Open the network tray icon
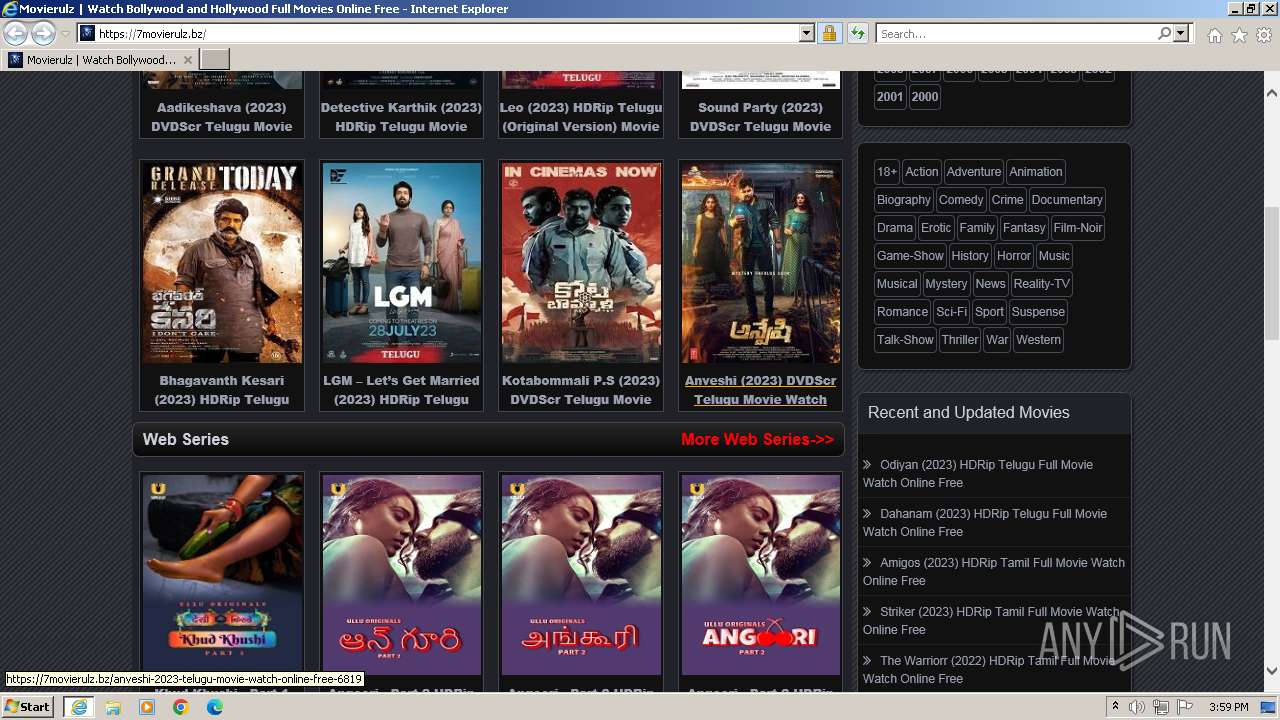 [1160, 707]
